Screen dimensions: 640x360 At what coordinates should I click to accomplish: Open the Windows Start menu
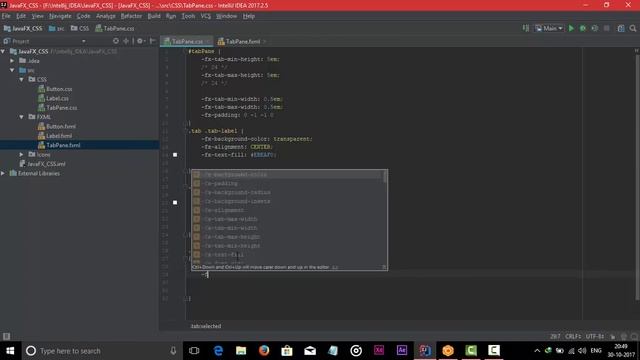point(10,351)
